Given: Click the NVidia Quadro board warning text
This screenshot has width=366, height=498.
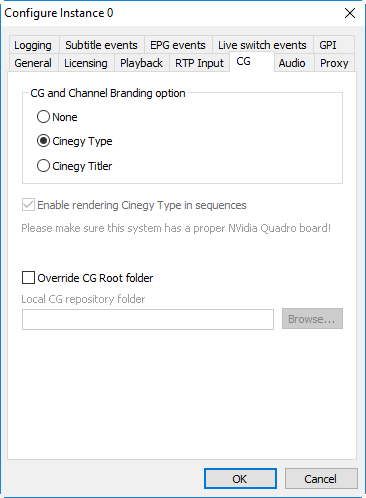Looking at the screenshot, I should coord(176,228).
